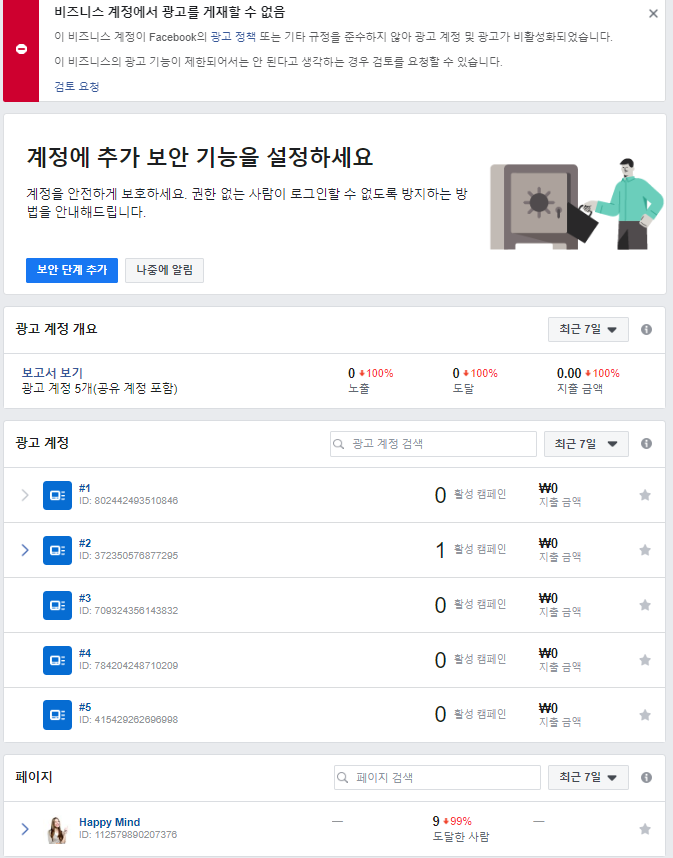The image size is (673, 858).
Task: Favorite ad account #3 with star
Action: click(x=645, y=605)
